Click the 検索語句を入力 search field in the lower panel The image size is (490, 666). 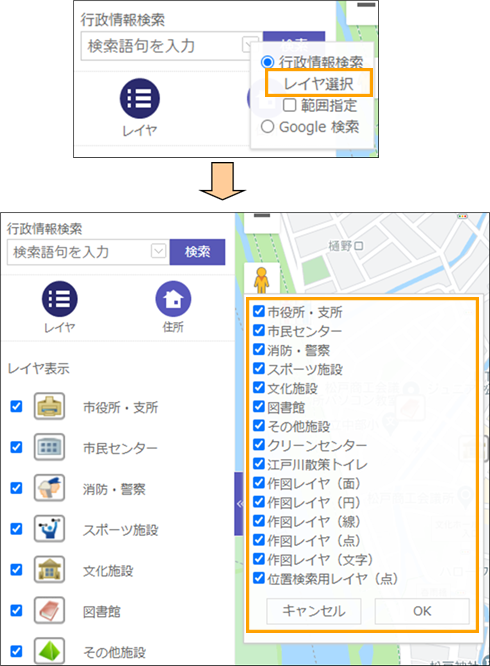(79, 252)
